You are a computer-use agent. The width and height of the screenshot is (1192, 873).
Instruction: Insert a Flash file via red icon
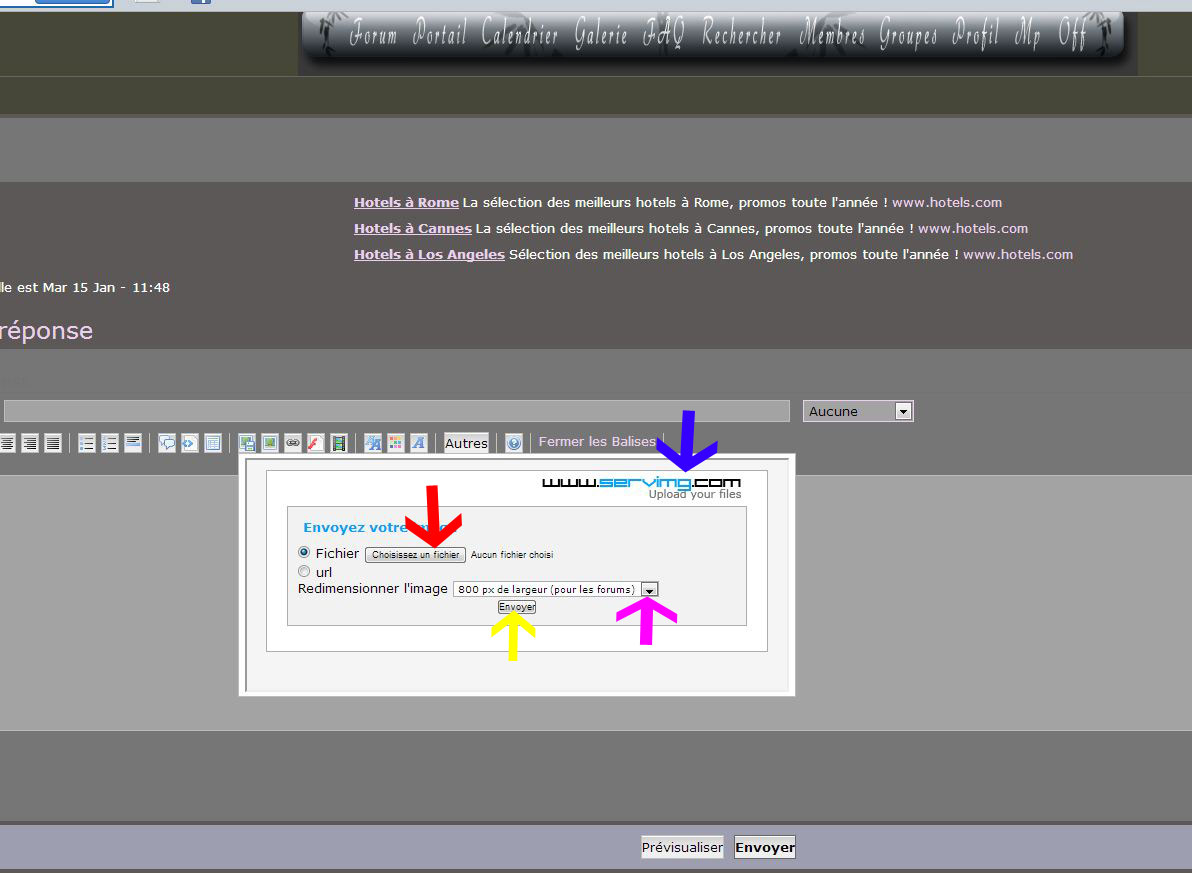point(315,443)
